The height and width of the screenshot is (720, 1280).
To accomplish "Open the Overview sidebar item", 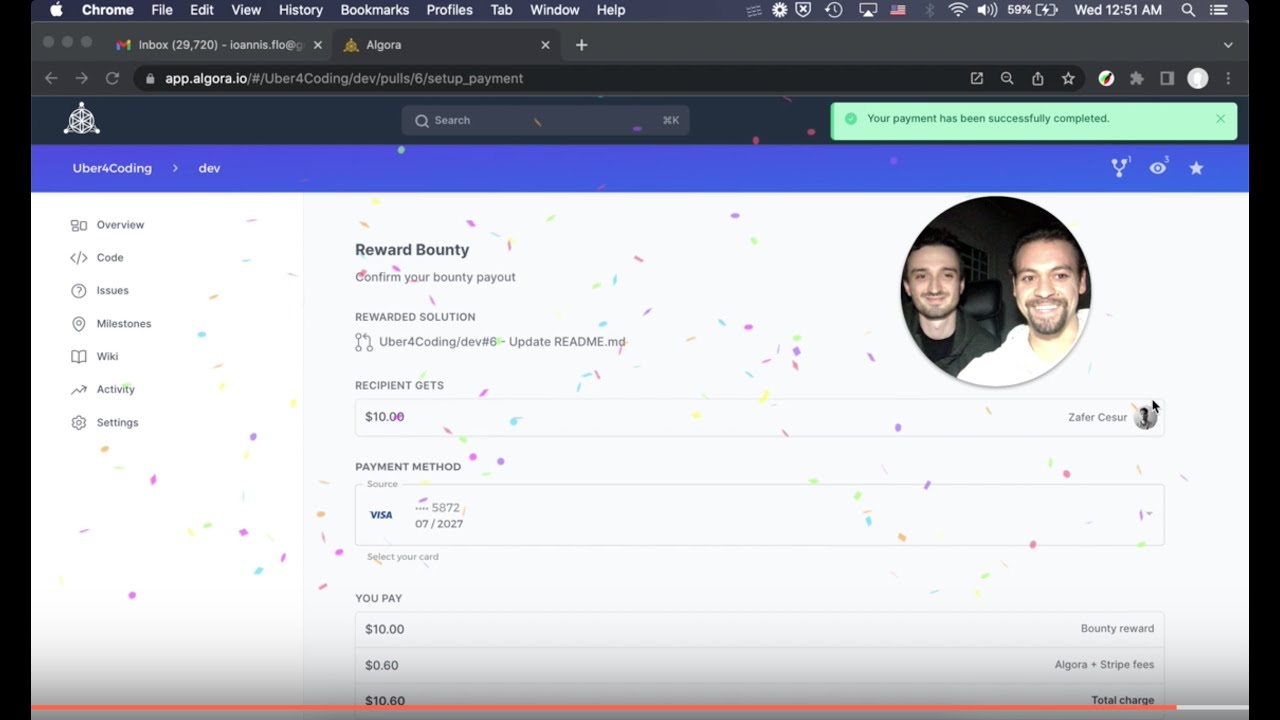I will [107, 225].
